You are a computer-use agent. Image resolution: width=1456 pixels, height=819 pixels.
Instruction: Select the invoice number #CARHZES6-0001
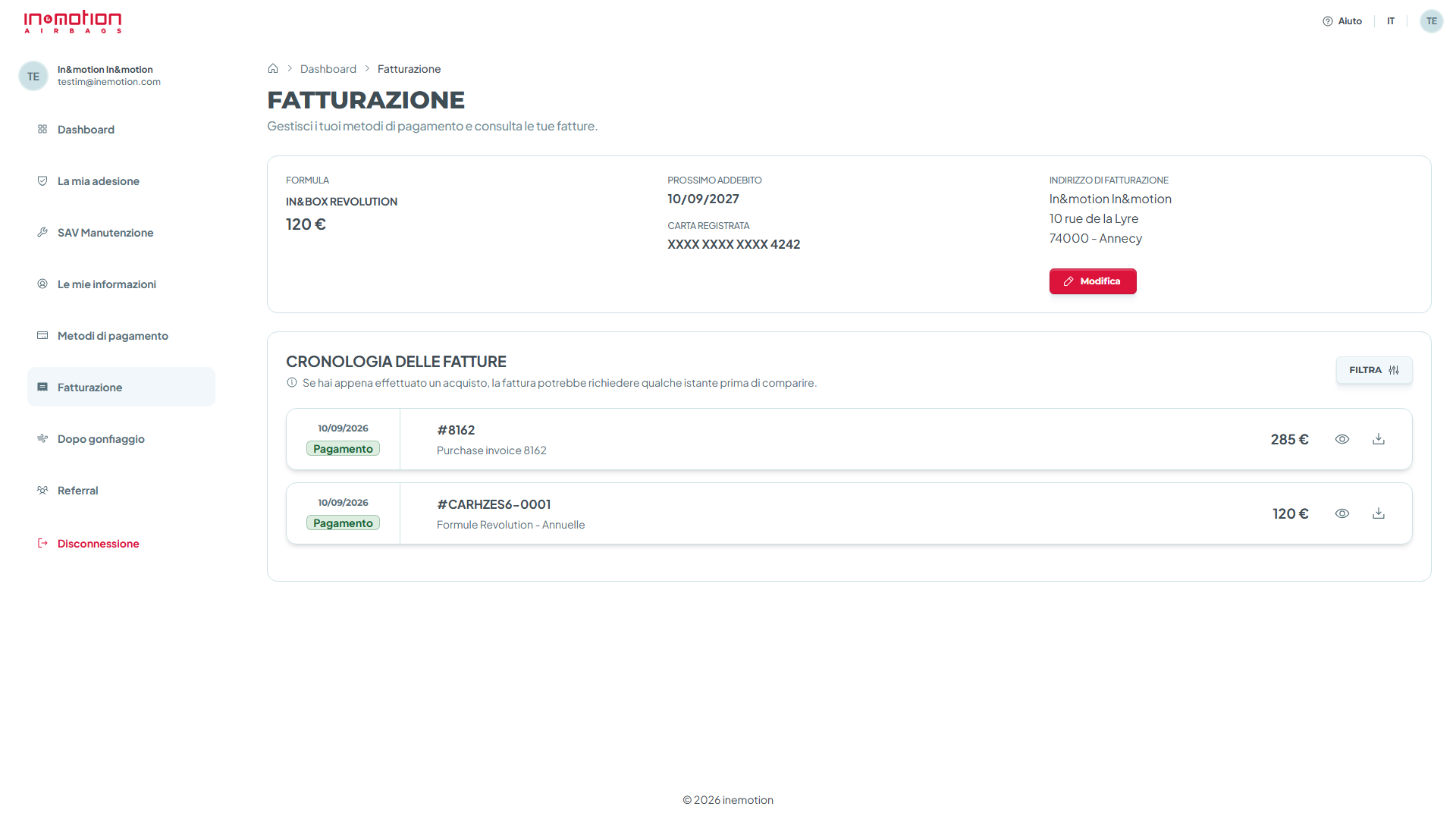(494, 504)
